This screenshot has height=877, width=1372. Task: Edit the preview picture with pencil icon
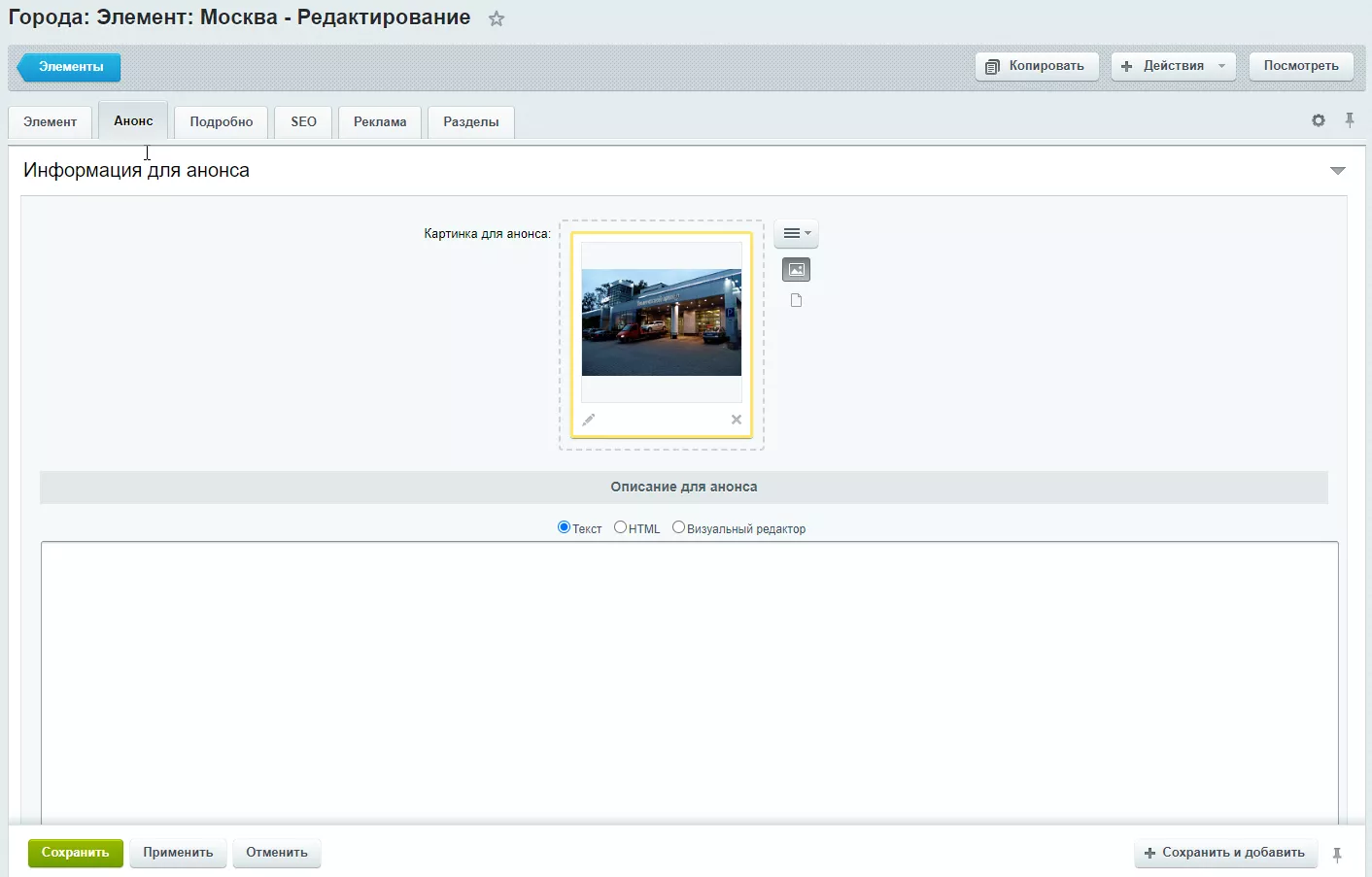click(x=589, y=420)
